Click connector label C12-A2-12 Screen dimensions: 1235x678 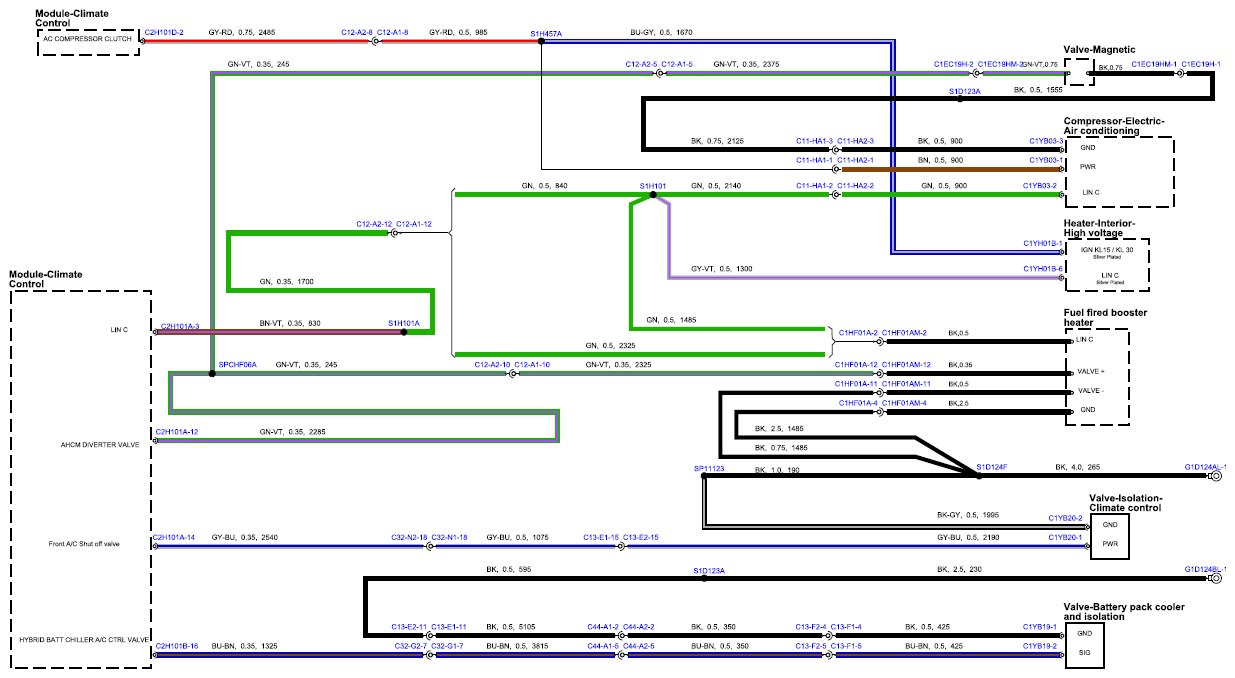point(374,224)
